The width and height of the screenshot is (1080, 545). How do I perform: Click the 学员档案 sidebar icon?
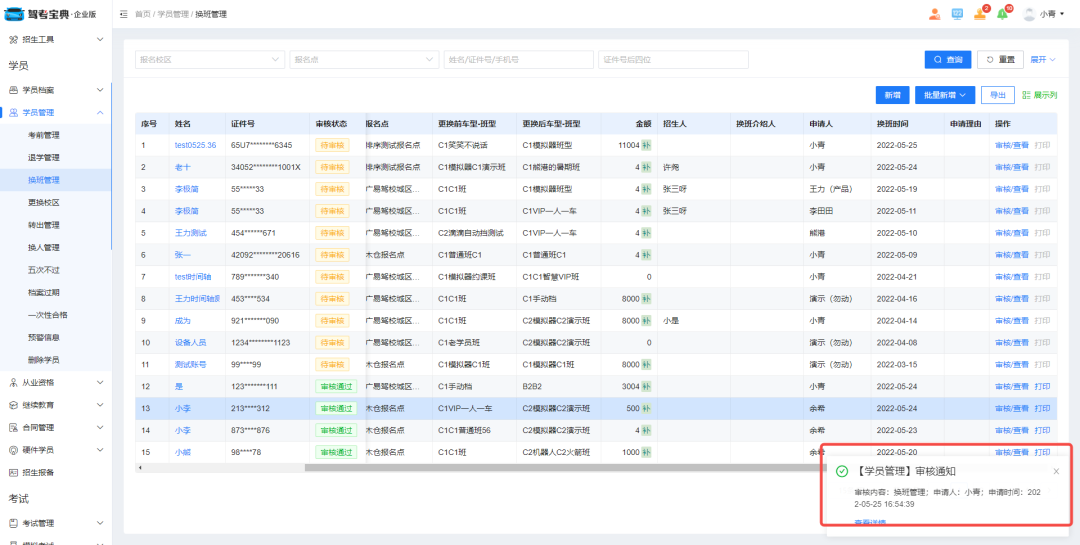(13, 90)
